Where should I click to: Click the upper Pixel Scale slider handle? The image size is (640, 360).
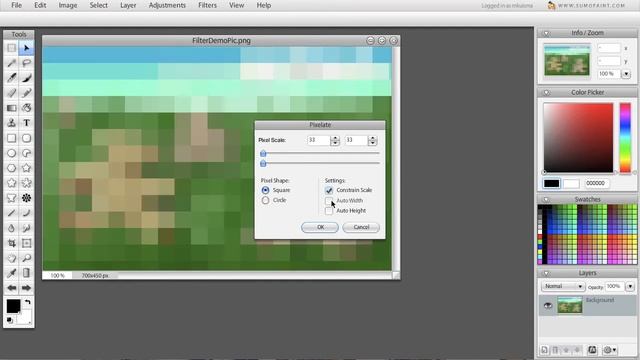(263, 153)
